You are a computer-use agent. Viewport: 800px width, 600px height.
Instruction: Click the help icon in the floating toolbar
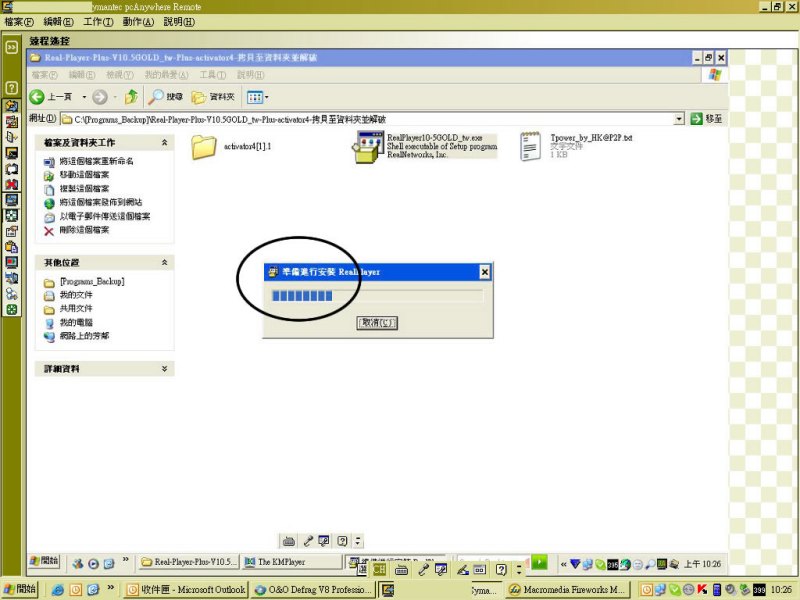[x=342, y=541]
